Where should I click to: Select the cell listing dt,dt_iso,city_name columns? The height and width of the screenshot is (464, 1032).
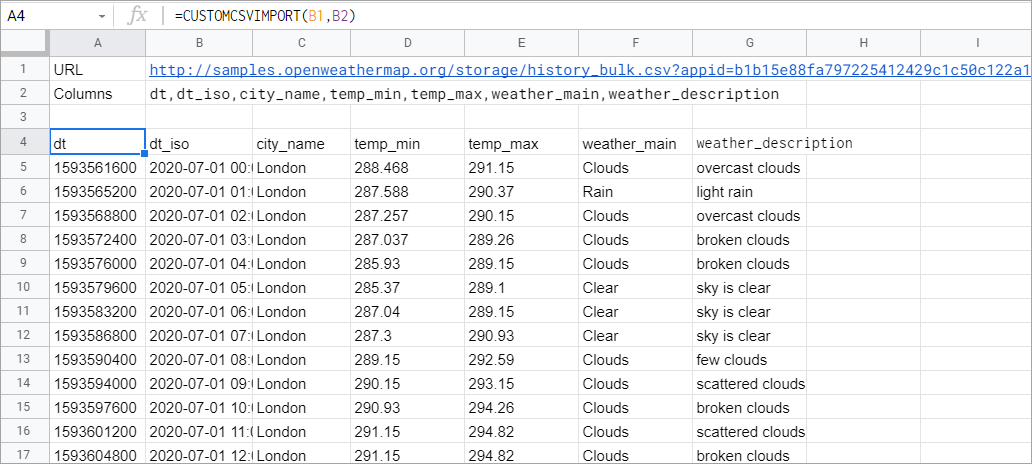click(x=464, y=93)
